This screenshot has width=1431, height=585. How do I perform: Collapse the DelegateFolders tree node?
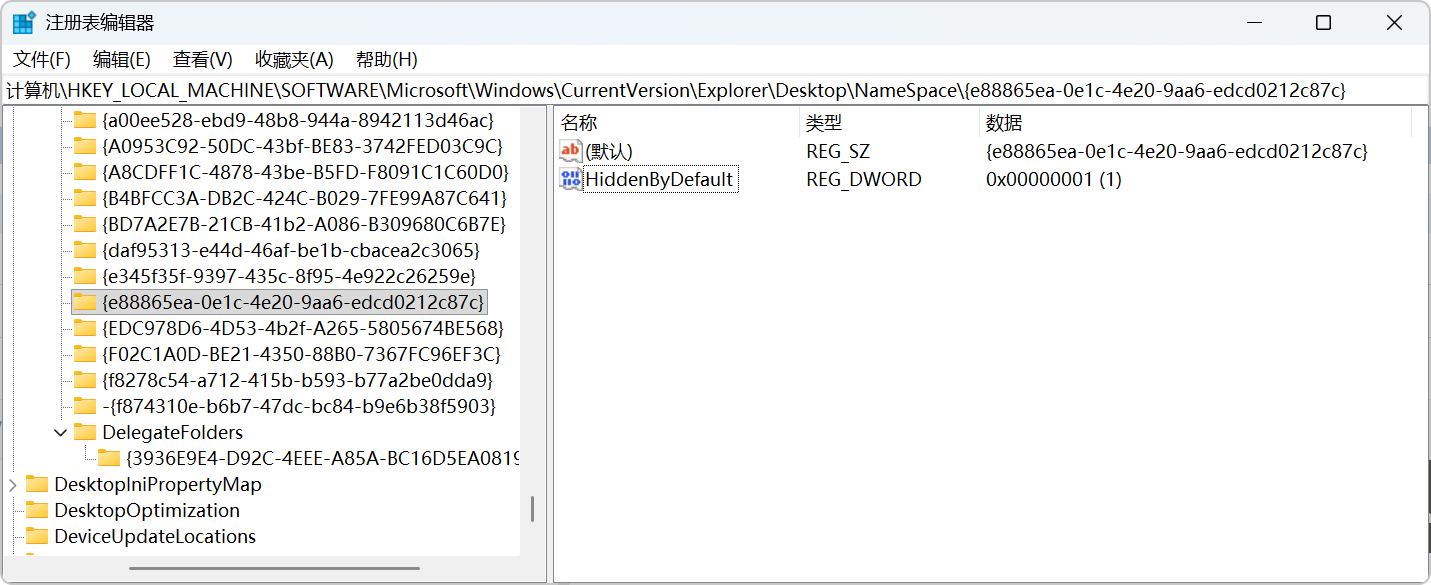(x=61, y=433)
